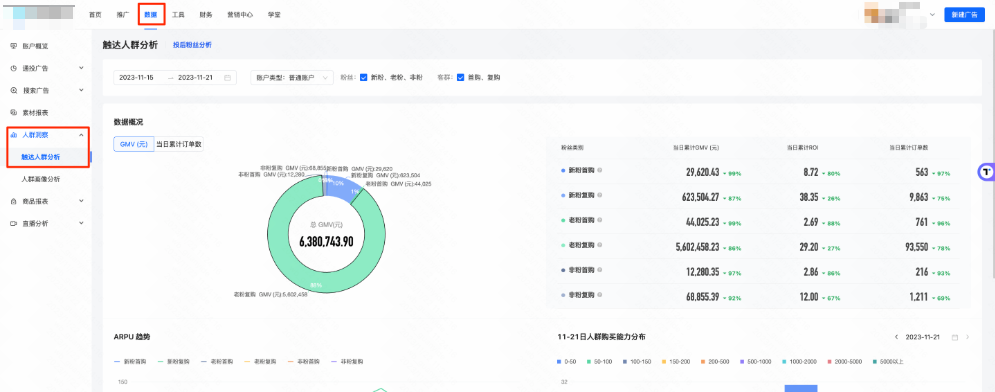Viewport: 995px width, 392px height.
Task: Click the 500-1000 purple legend swatch
Action: tap(742, 362)
